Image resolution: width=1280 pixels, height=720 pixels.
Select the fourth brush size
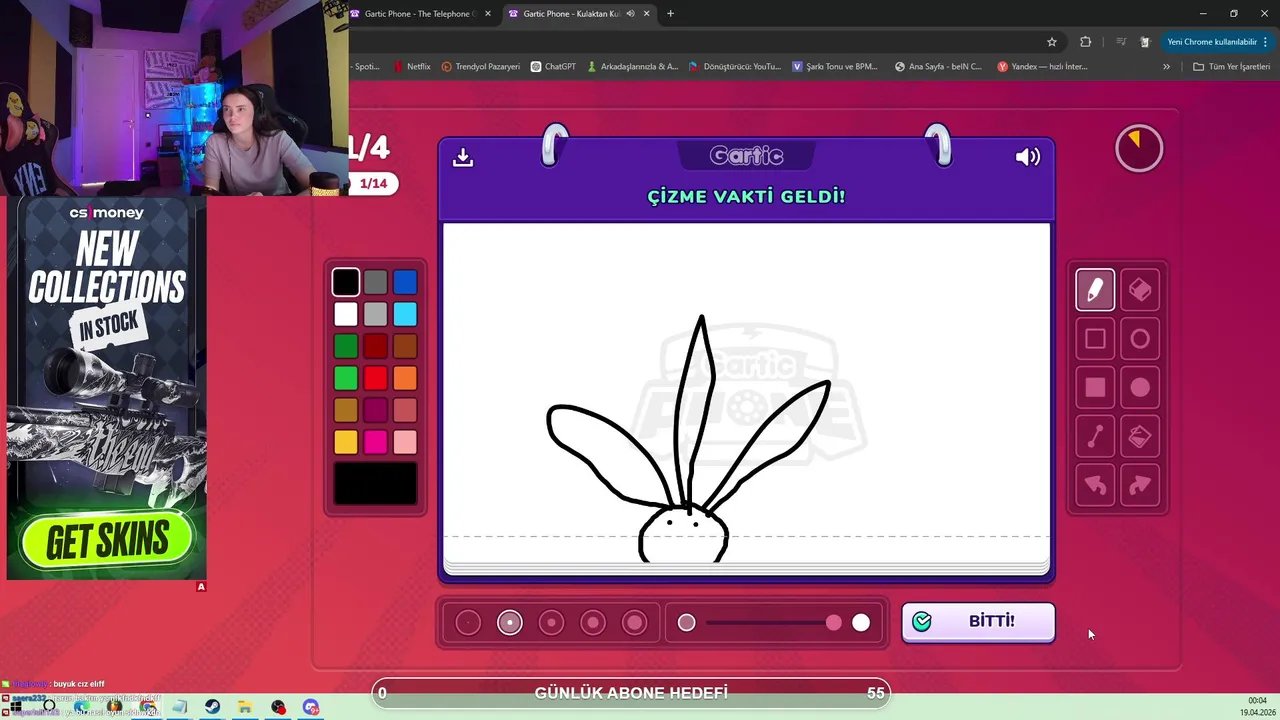tap(593, 623)
